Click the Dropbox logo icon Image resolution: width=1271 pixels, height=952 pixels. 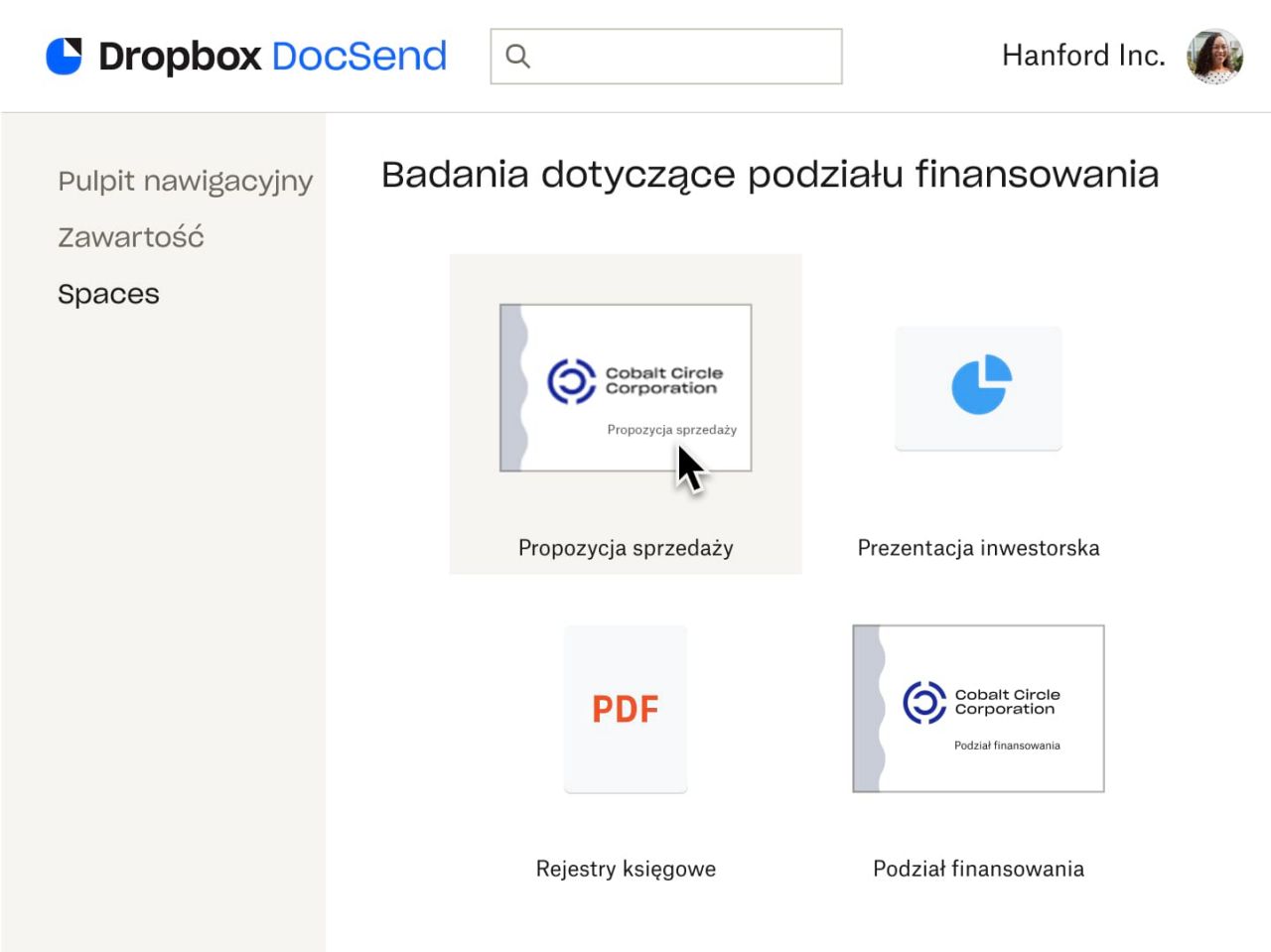pyautogui.click(x=64, y=56)
